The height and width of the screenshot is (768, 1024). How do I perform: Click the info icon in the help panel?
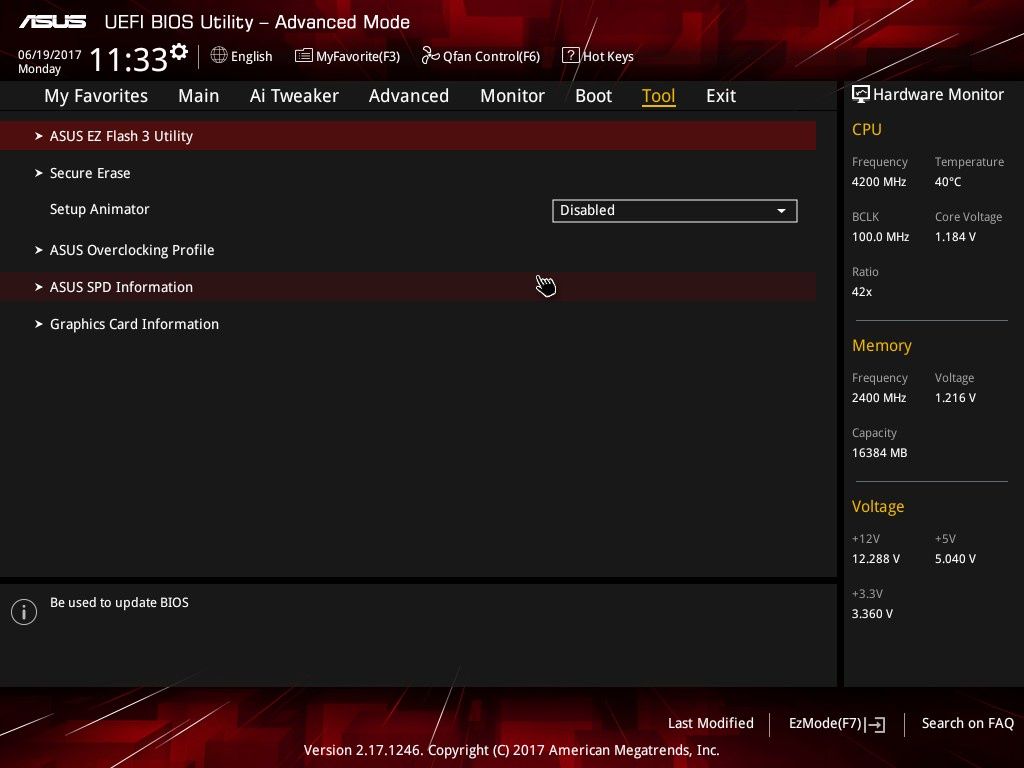pos(24,612)
